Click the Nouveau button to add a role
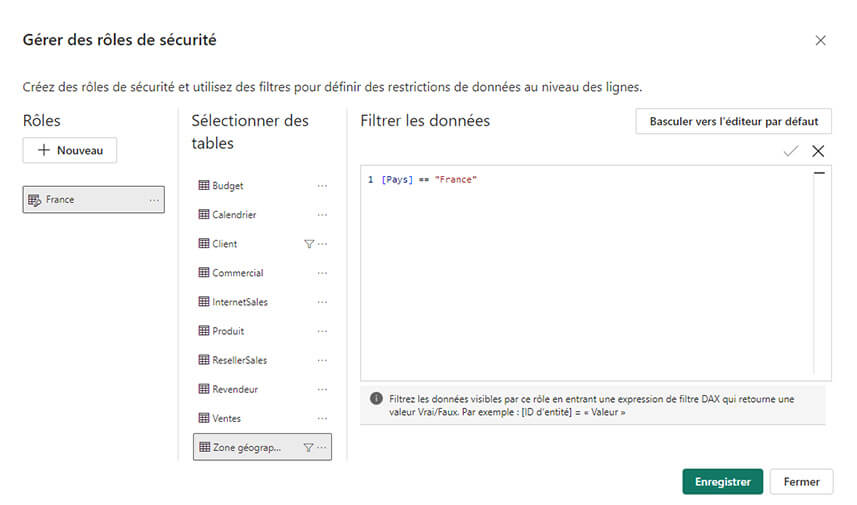Image resolution: width=857 pixels, height=505 pixels. (69, 150)
